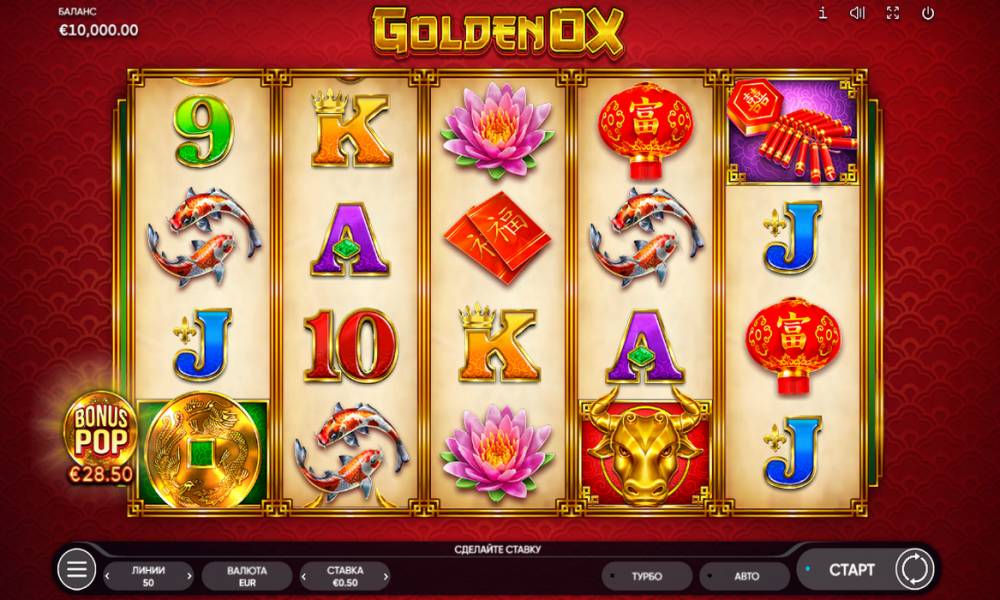The height and width of the screenshot is (600, 1000).
Task: Toggle Турбо mode
Action: tap(647, 576)
